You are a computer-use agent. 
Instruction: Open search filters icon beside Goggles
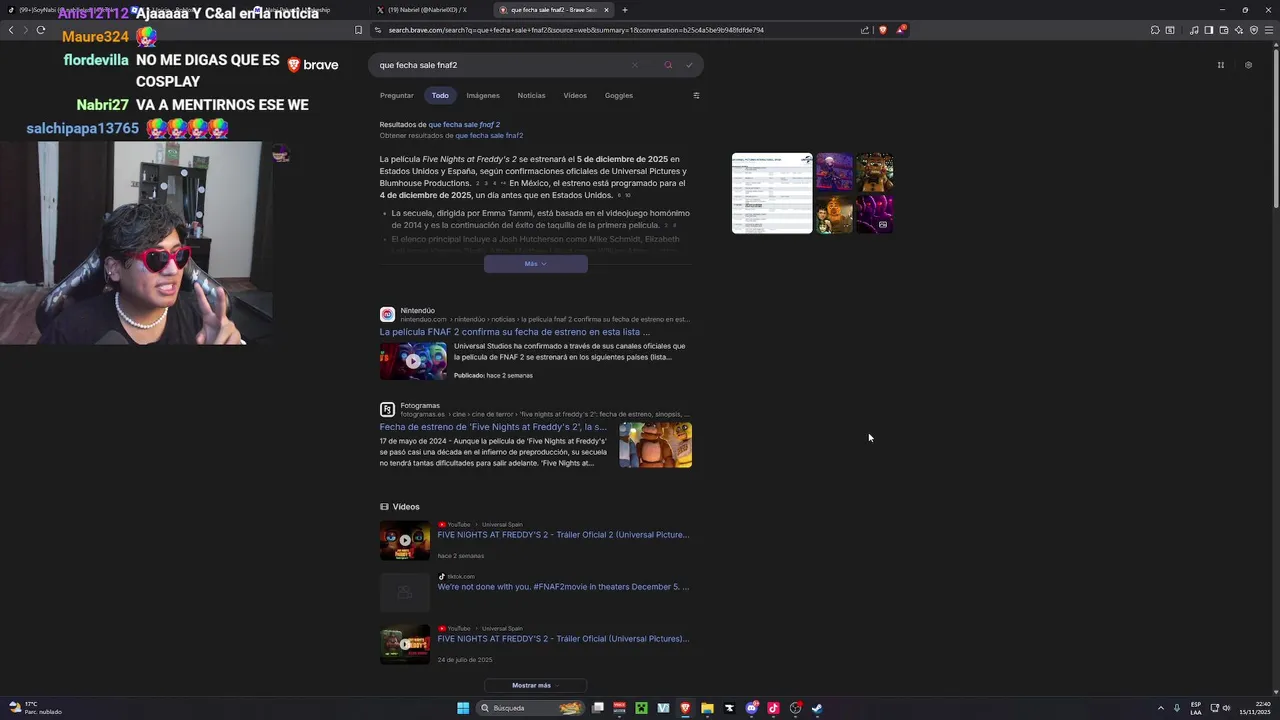point(696,96)
